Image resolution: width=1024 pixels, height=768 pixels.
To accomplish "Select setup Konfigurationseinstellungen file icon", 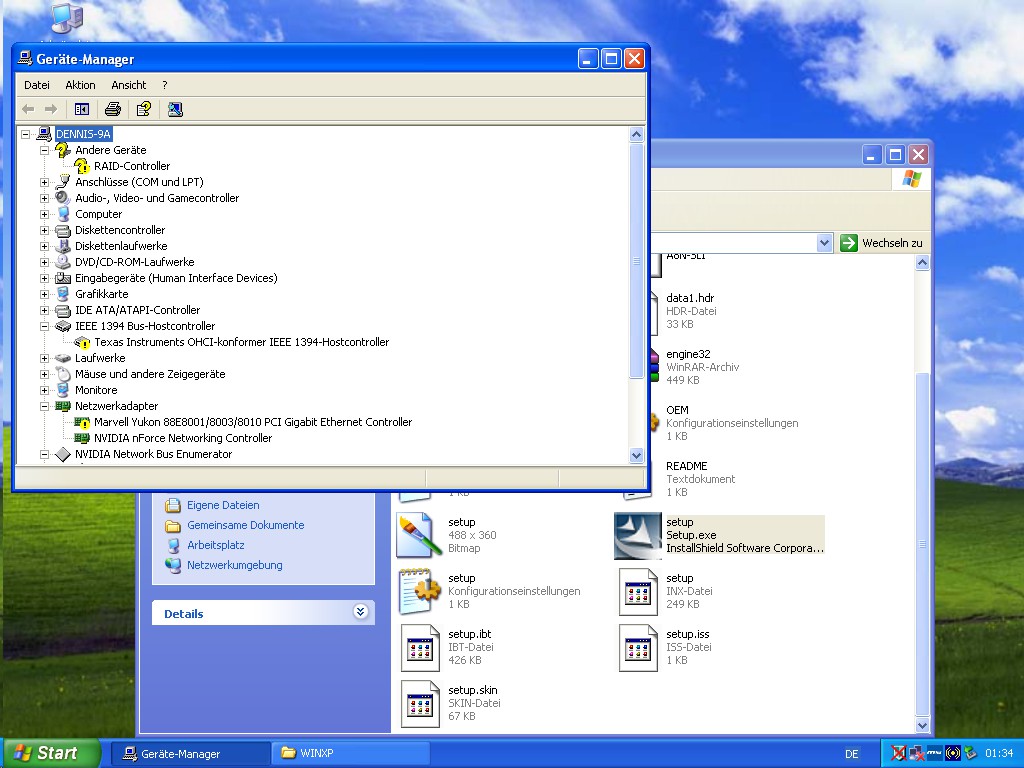I will click(418, 592).
